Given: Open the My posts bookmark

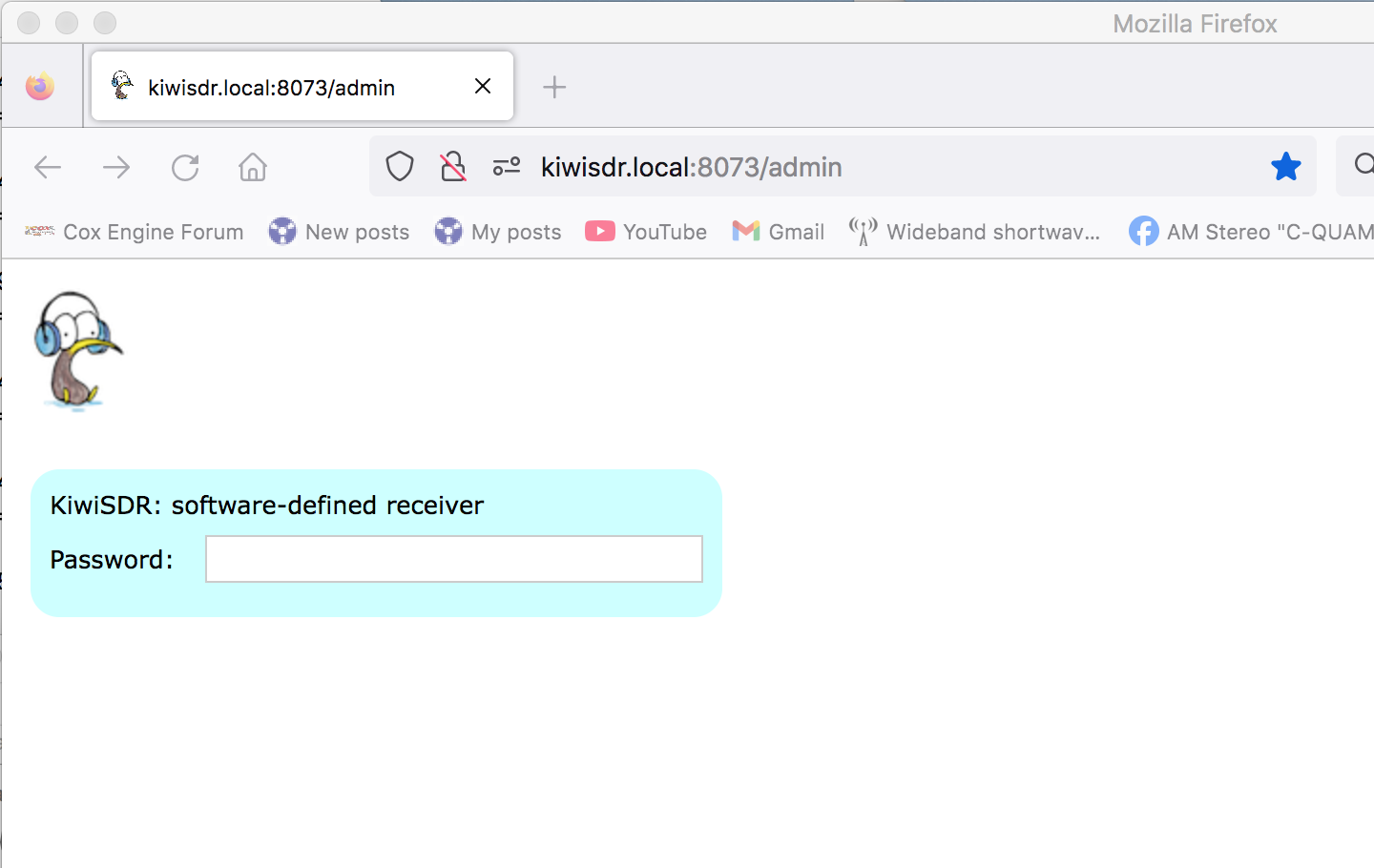Looking at the screenshot, I should [x=498, y=232].
